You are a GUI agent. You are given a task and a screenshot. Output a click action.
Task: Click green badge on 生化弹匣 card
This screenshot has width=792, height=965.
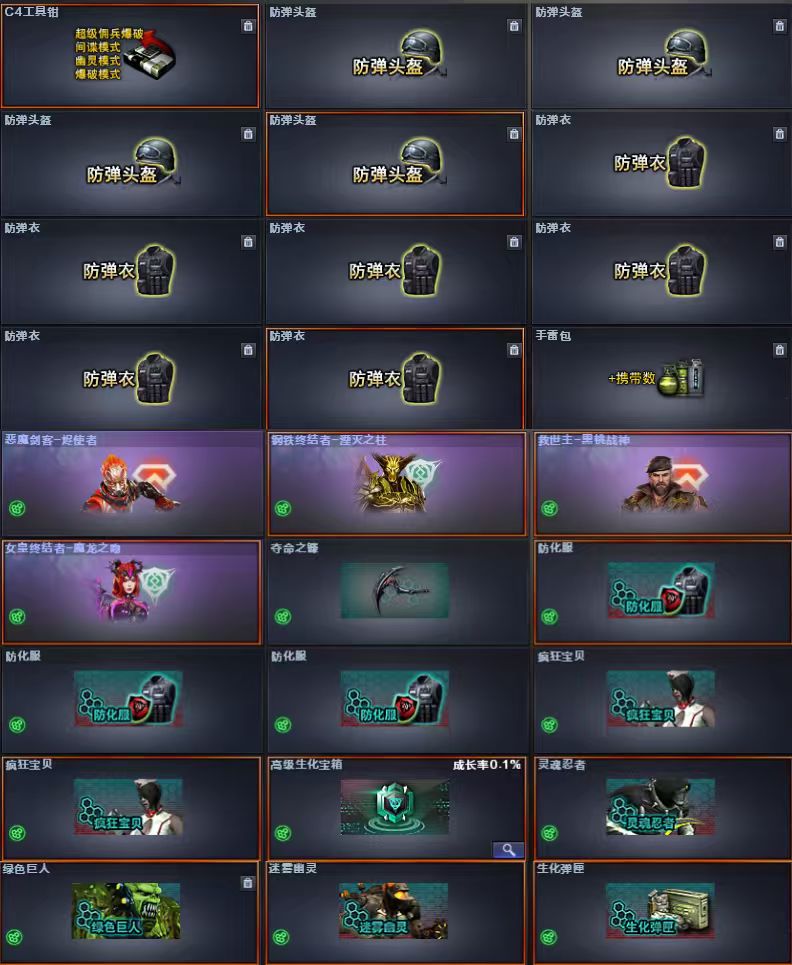point(549,937)
